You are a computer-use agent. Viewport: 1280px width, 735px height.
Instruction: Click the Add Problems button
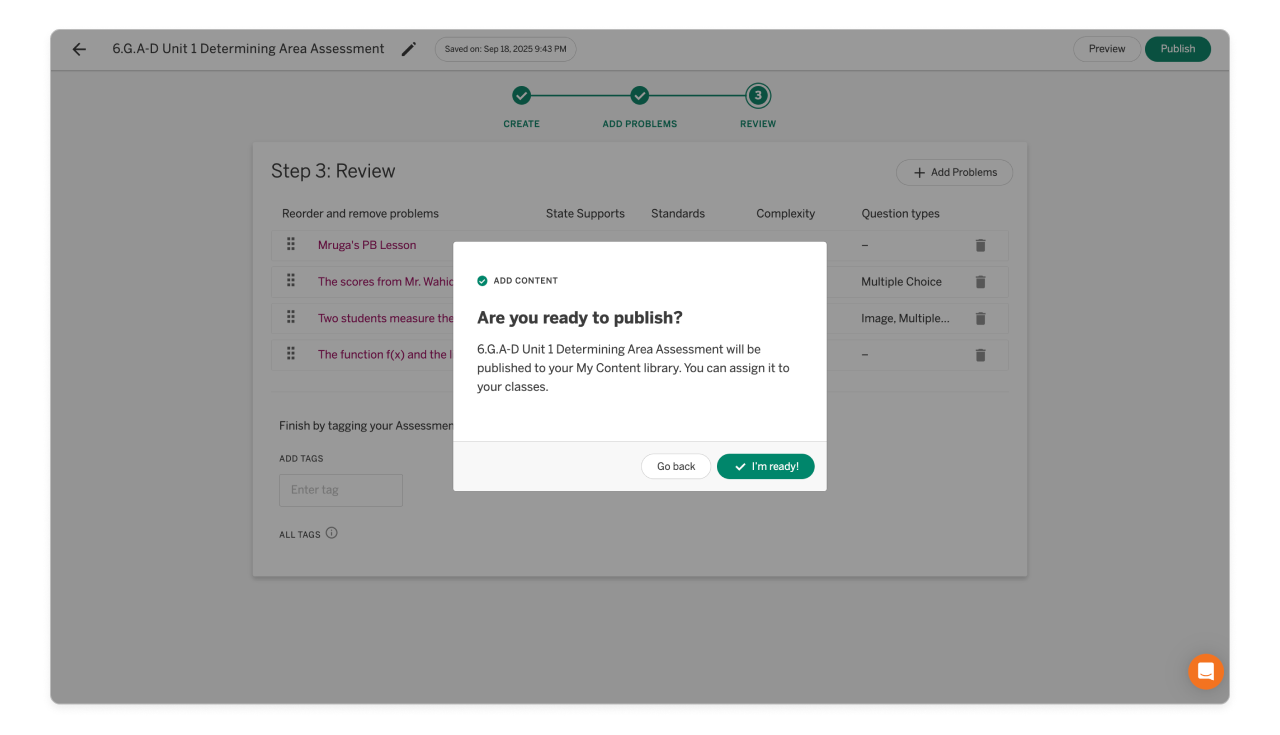[954, 172]
